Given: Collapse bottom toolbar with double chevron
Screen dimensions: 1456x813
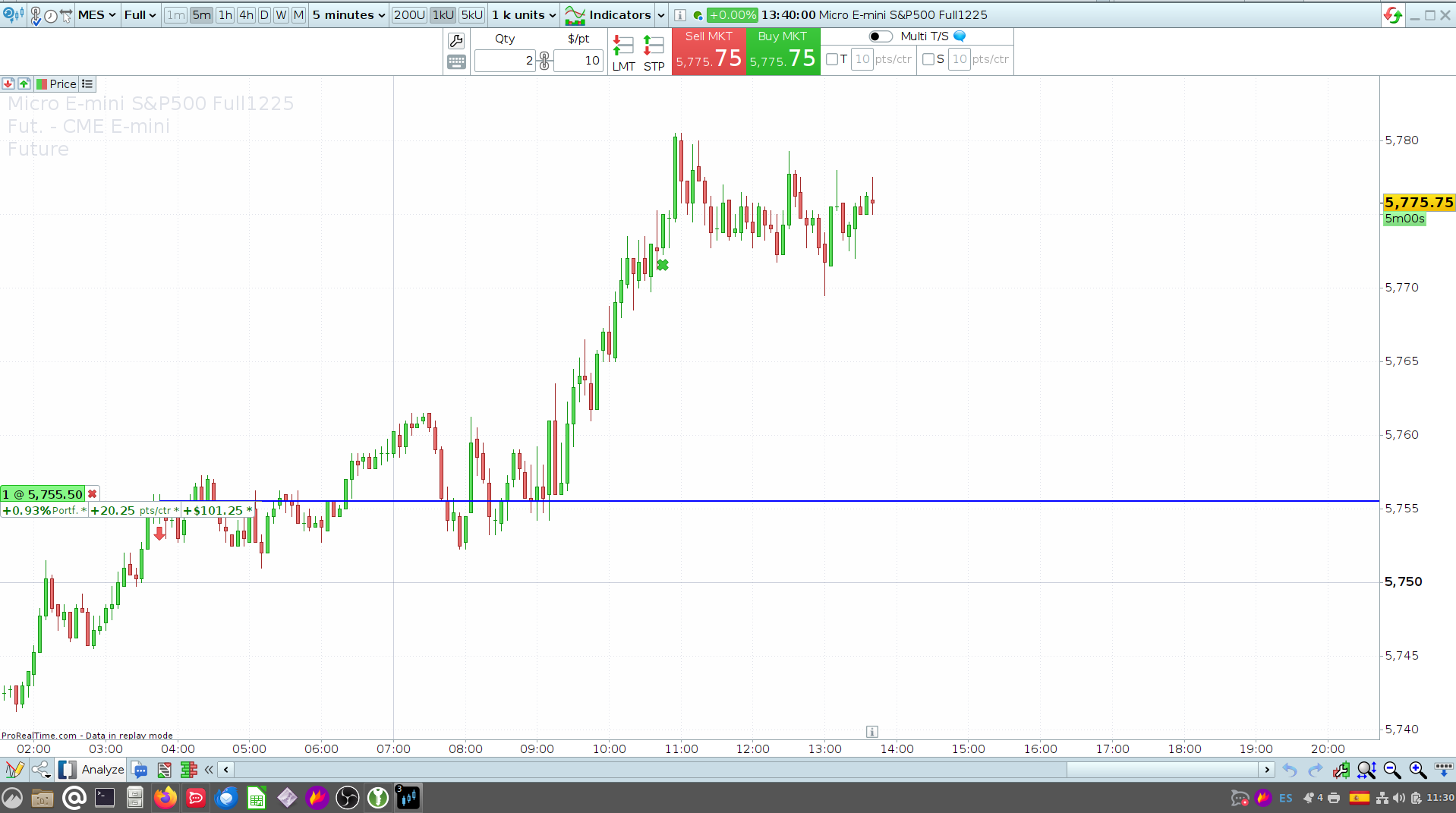Looking at the screenshot, I should 209,770.
